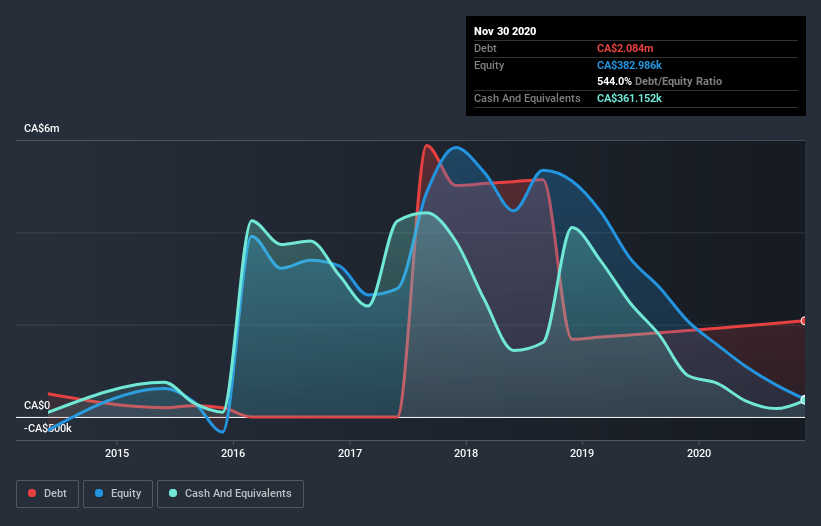Viewport: 821px width, 526px height.
Task: Click the 2017 x-axis label
Action: tap(350, 453)
